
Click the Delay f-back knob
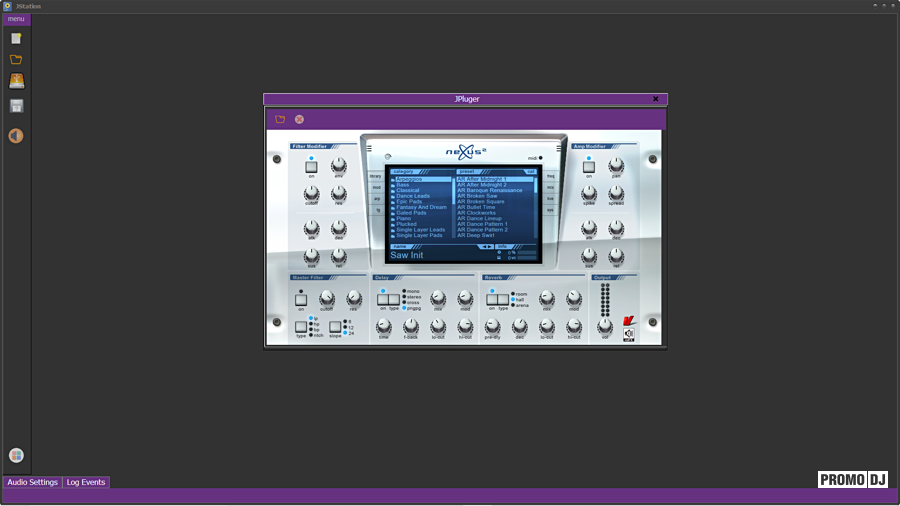[411, 326]
